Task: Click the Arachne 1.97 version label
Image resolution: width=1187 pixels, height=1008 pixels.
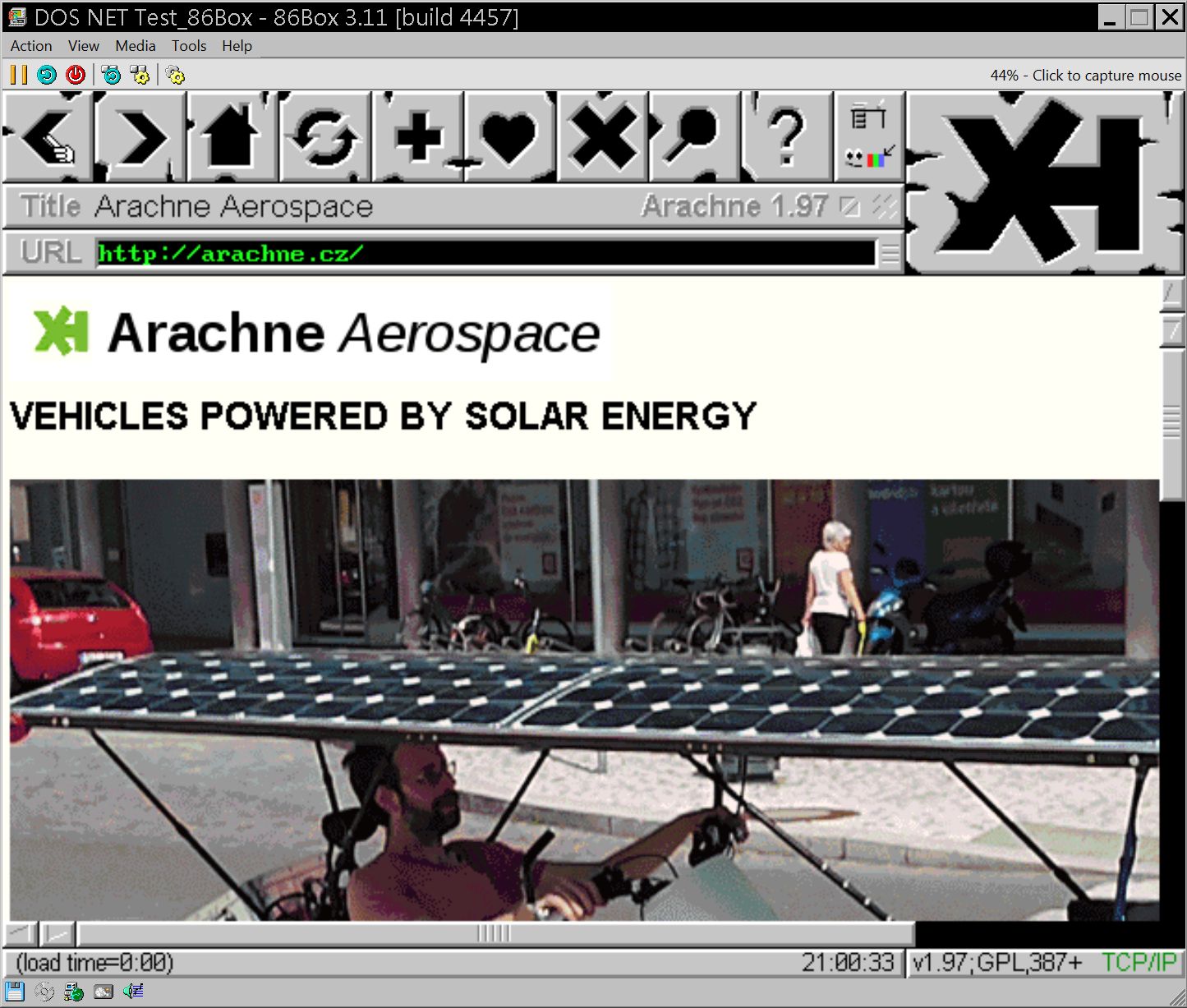Action: (x=734, y=206)
